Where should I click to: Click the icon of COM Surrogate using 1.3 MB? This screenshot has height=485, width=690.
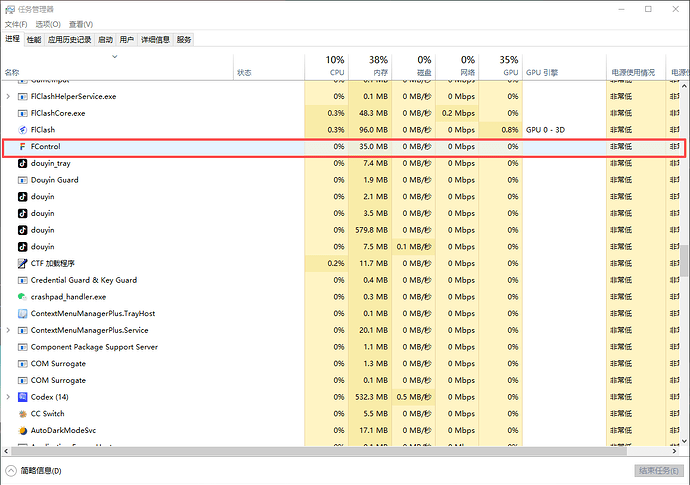tap(22, 364)
